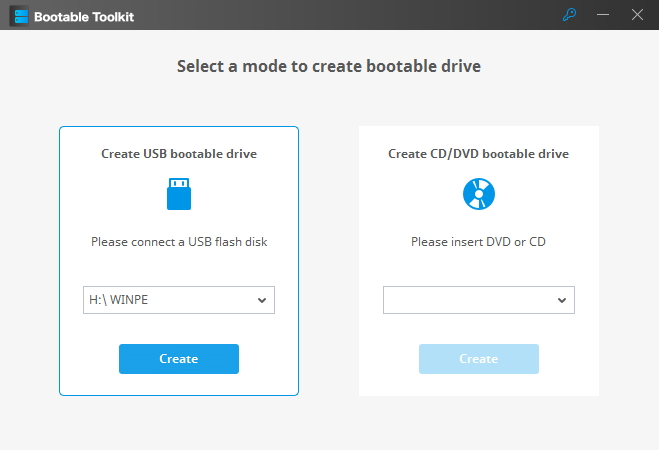Click the Bootable Toolkit title text
659x450 pixels.
(84, 17)
